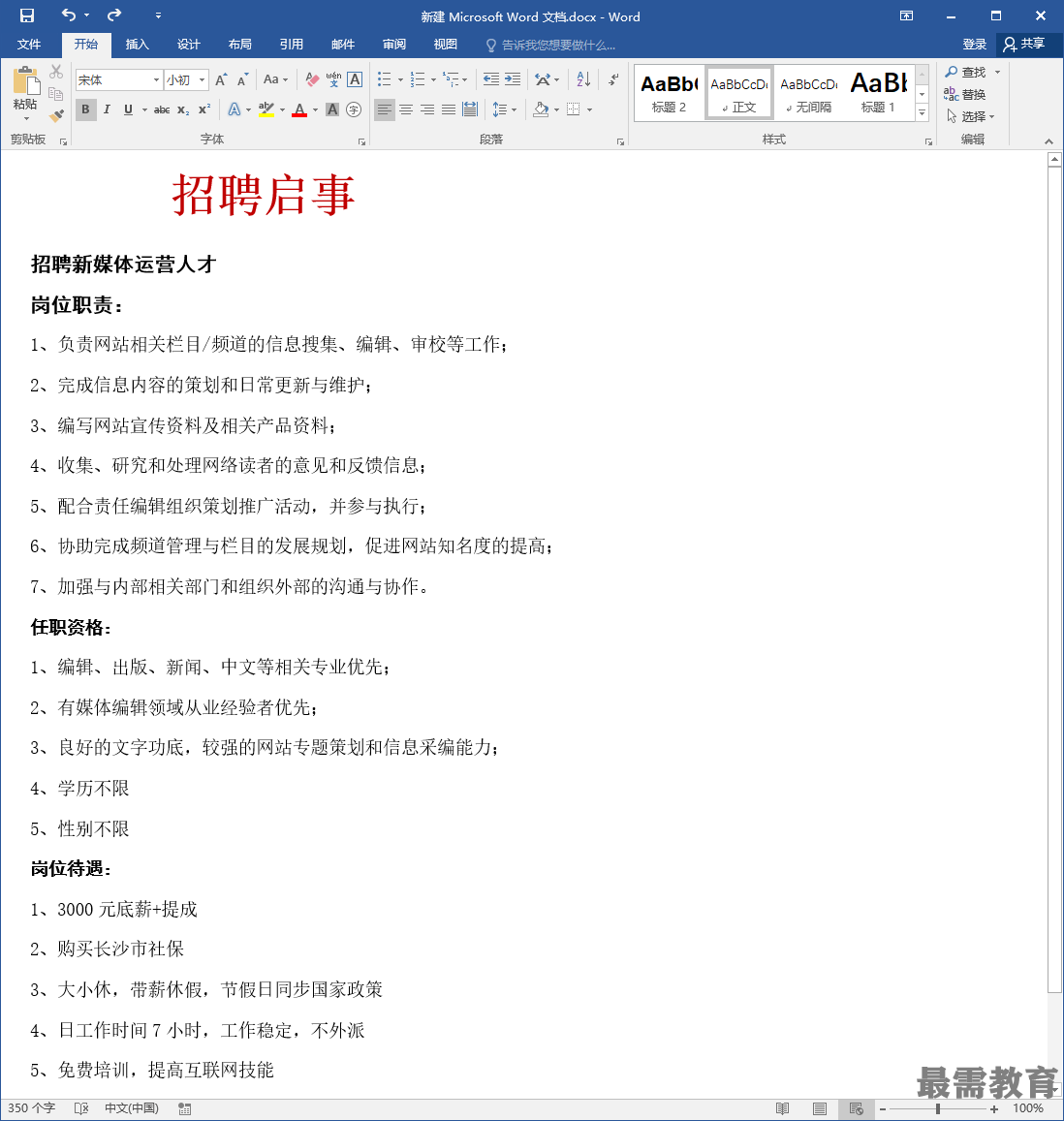Expand the bullet list options arrow

coord(400,80)
